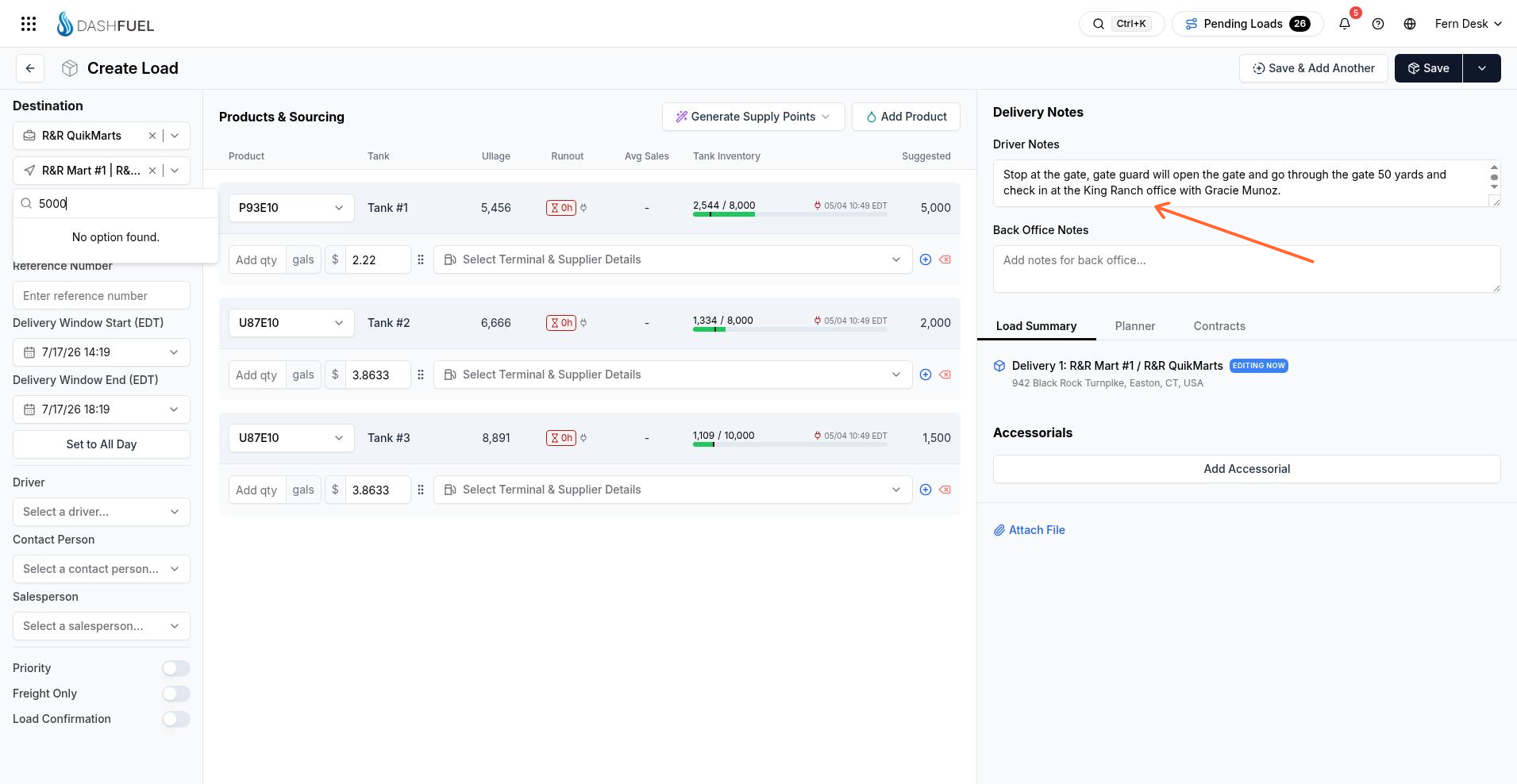
Task: Expand P93E10 product dropdown for Tank #1
Action: (291, 208)
